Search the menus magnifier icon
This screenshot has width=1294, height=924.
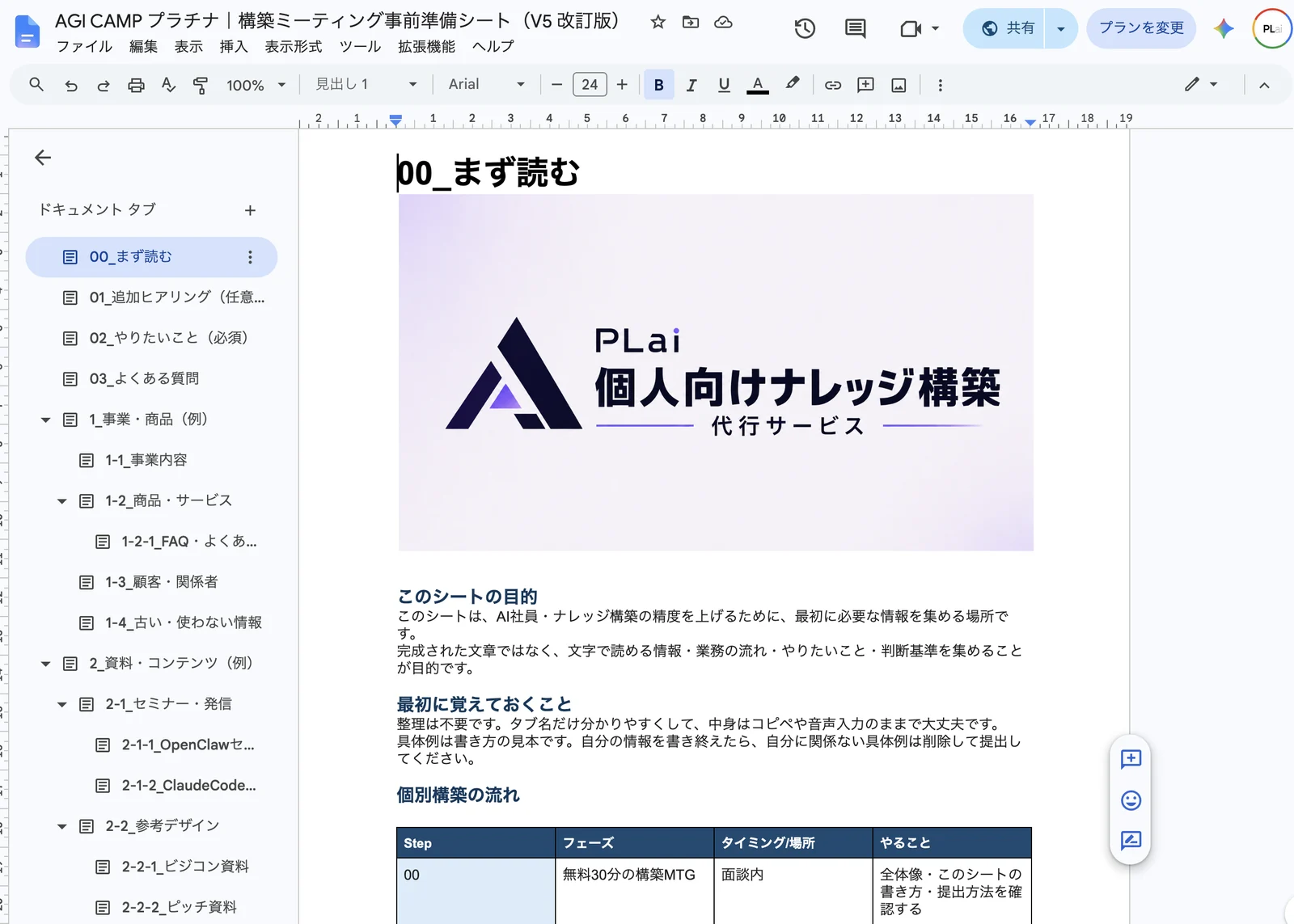36,84
